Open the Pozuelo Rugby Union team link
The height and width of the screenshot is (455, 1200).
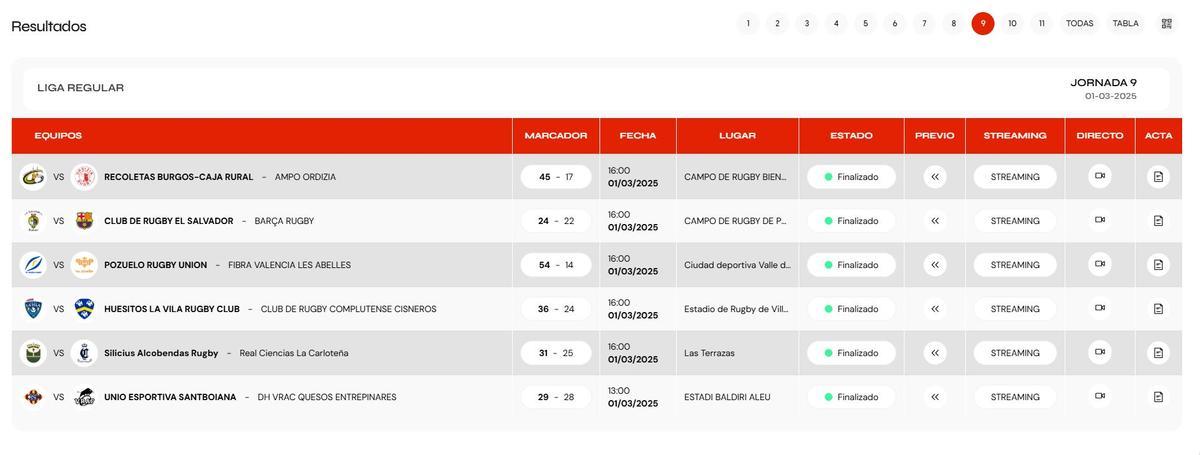tap(155, 265)
